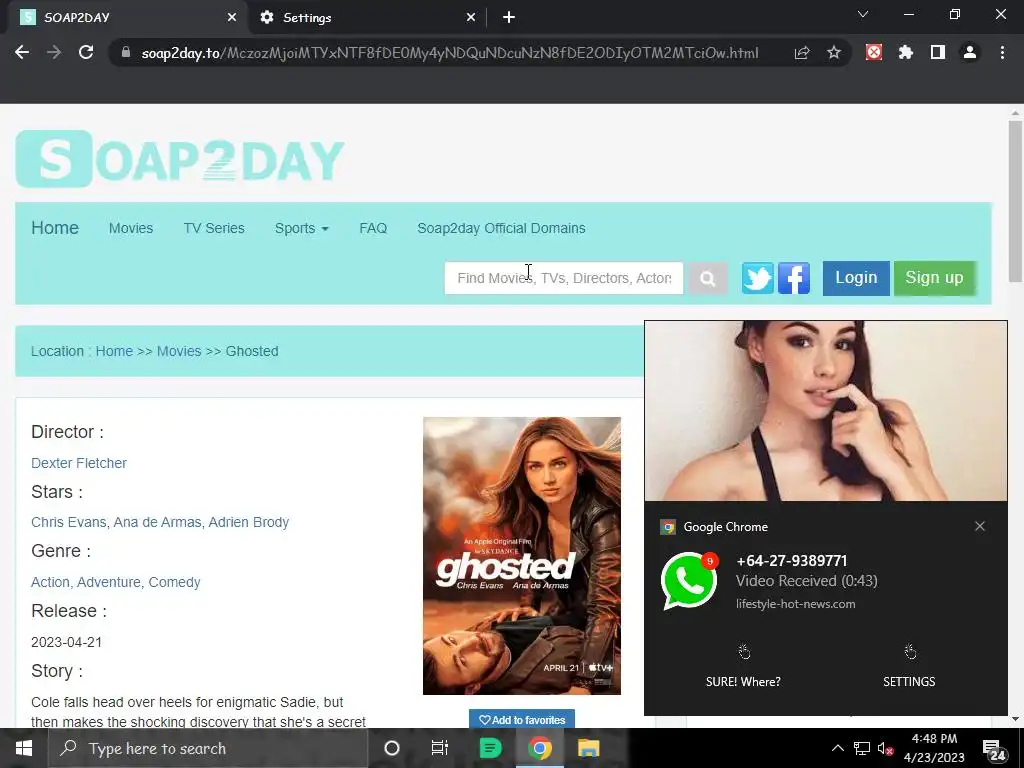This screenshot has height=768, width=1024.
Task: Open the Ana de Armas star link
Action: click(157, 522)
